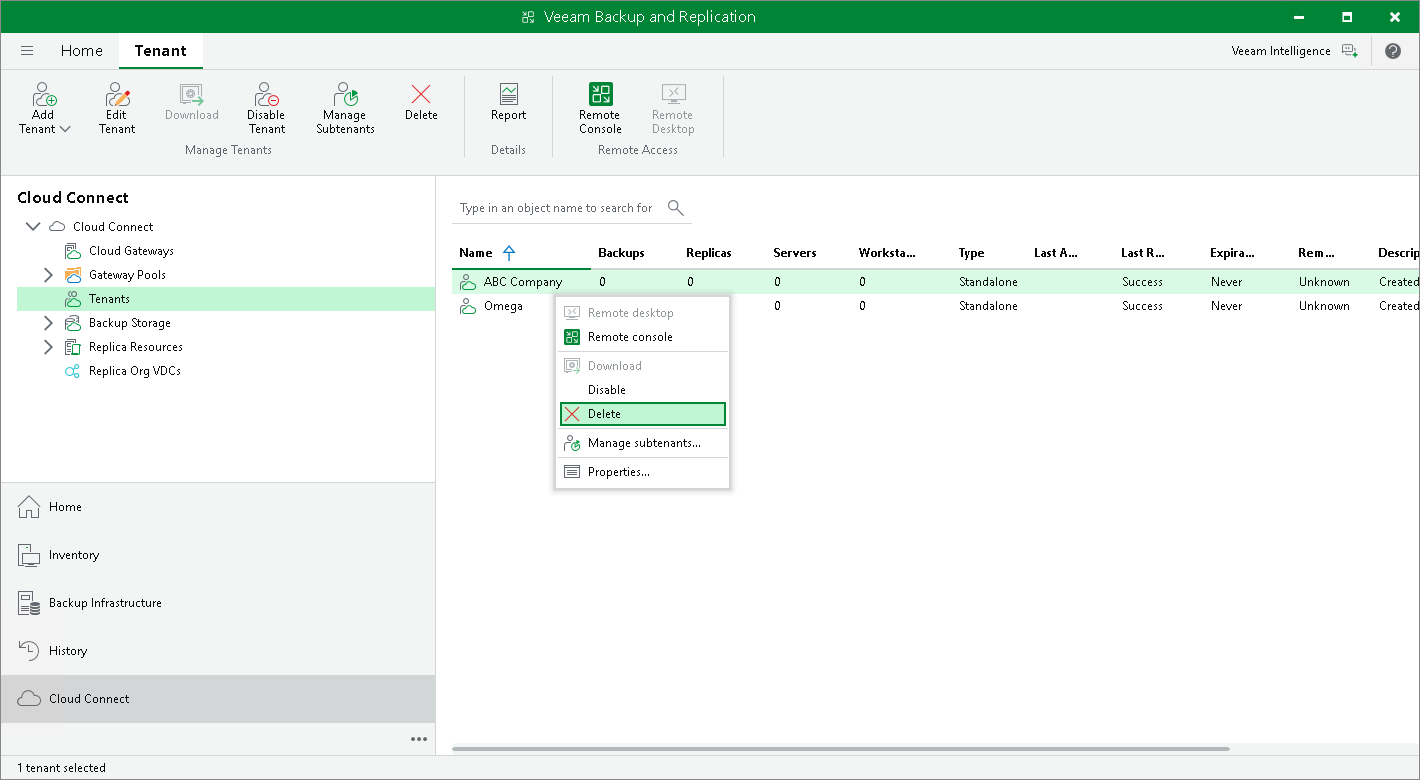The image size is (1420, 780).
Task: Select the ABC Company tenant name
Action: (x=523, y=282)
